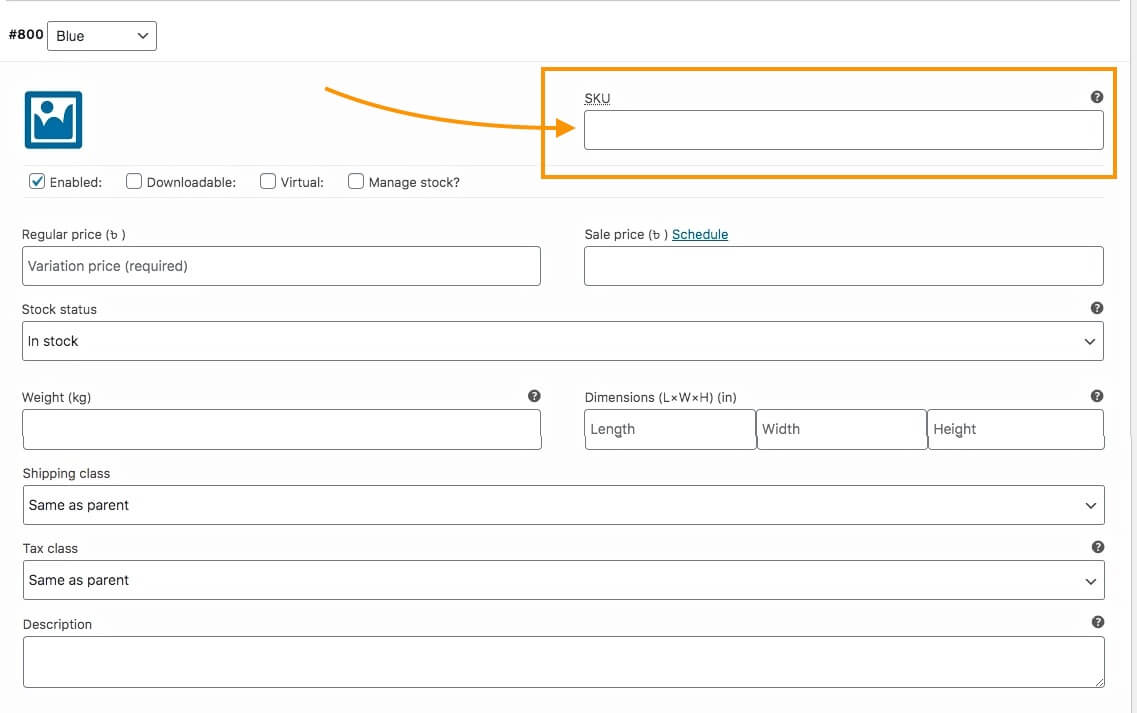Screen dimensions: 1137x713
Task: Check the Manage stock option
Action: (x=356, y=181)
